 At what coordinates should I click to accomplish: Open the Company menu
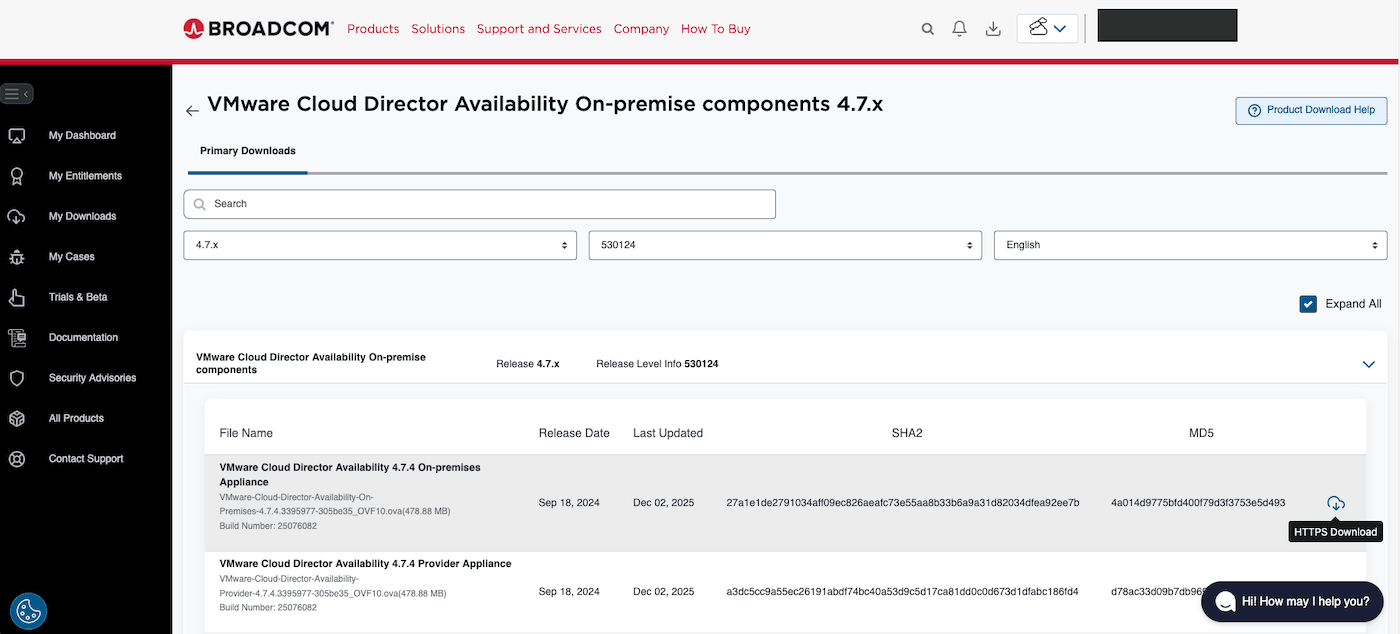tap(641, 29)
